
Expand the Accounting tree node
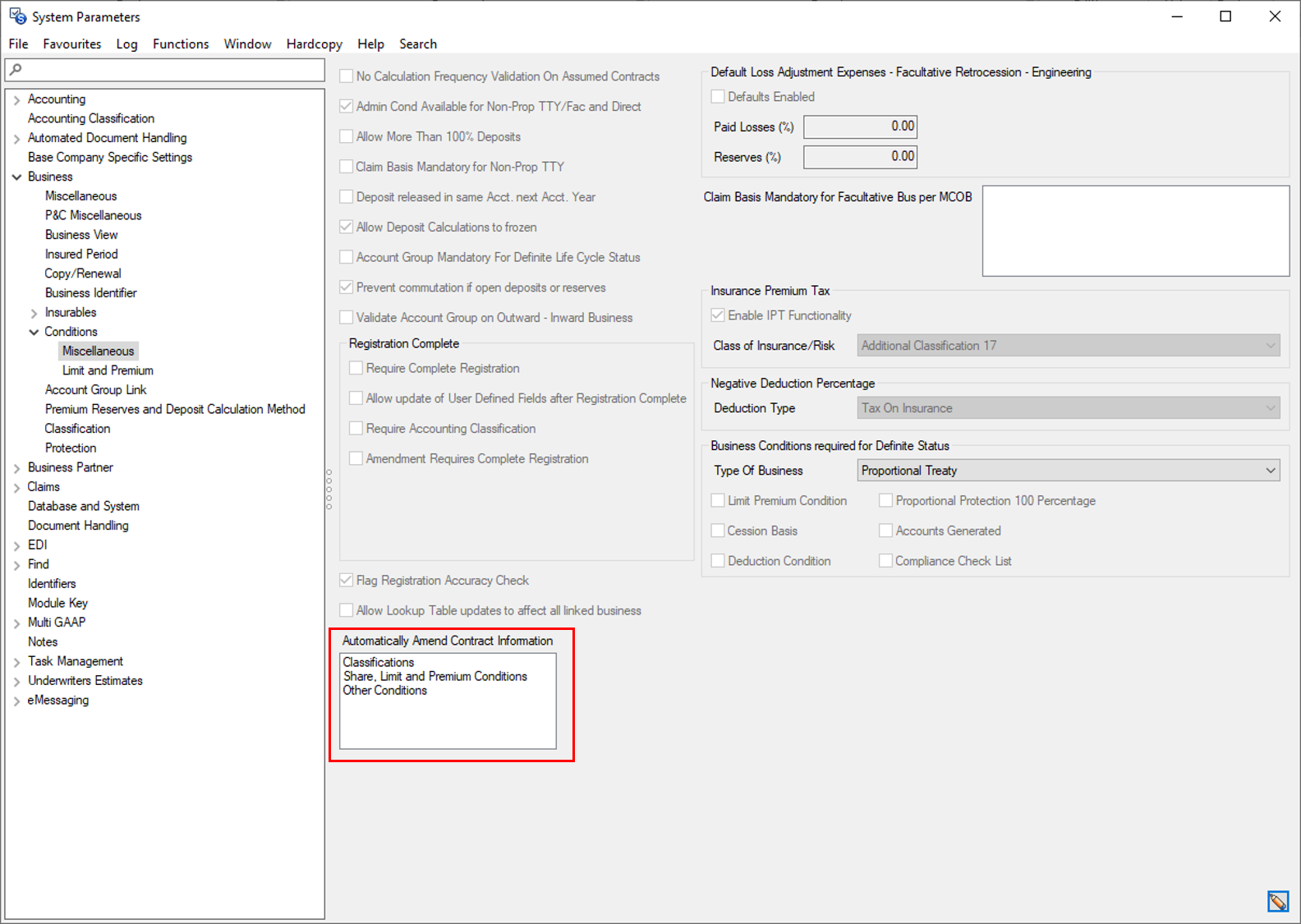[x=16, y=99]
